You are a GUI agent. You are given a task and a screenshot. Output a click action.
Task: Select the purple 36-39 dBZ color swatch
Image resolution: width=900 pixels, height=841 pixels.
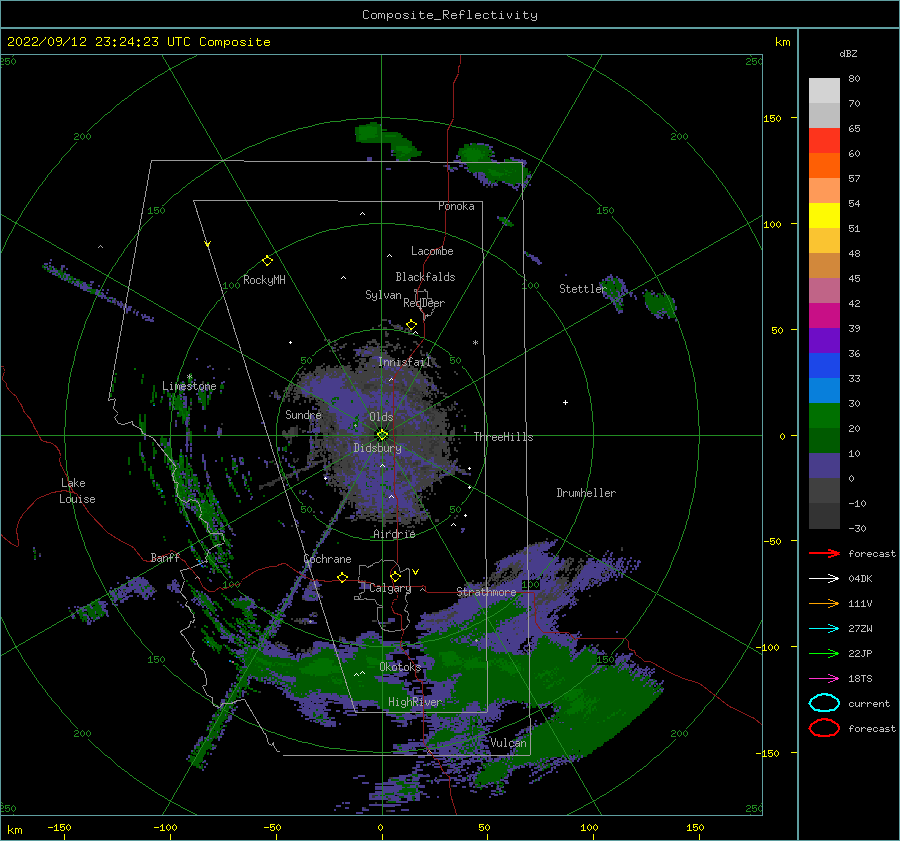click(824, 340)
